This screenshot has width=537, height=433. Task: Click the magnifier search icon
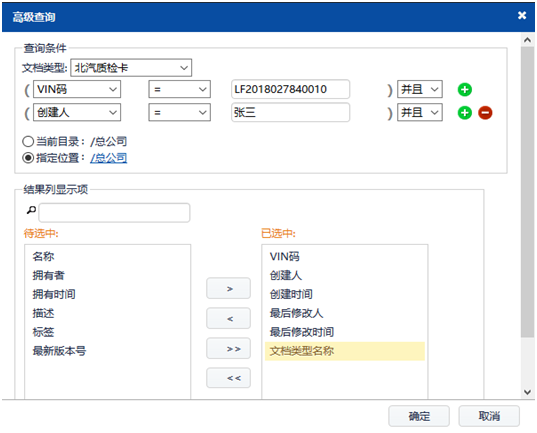tap(31, 210)
